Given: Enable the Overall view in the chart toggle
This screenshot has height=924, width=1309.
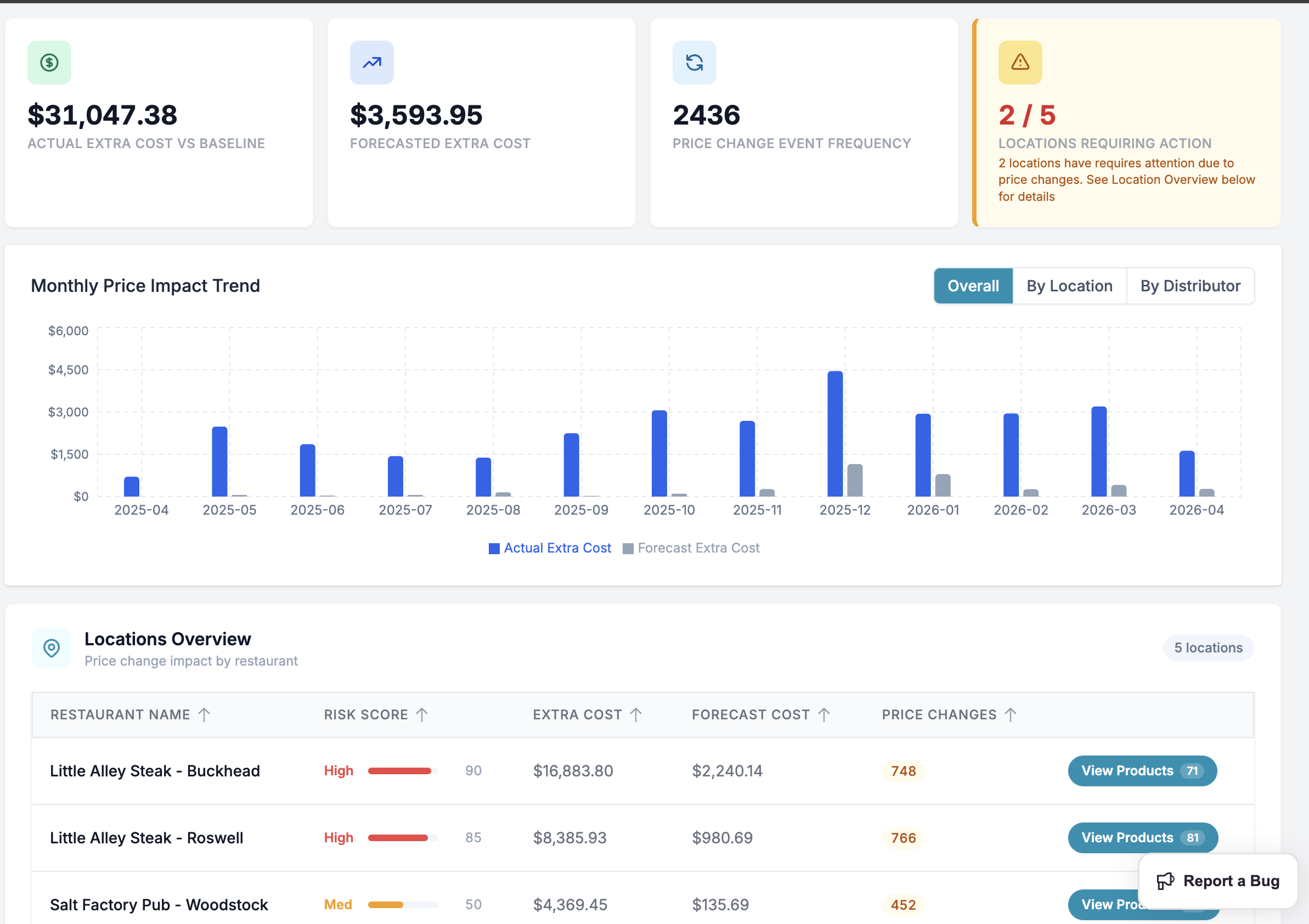Looking at the screenshot, I should [973, 285].
